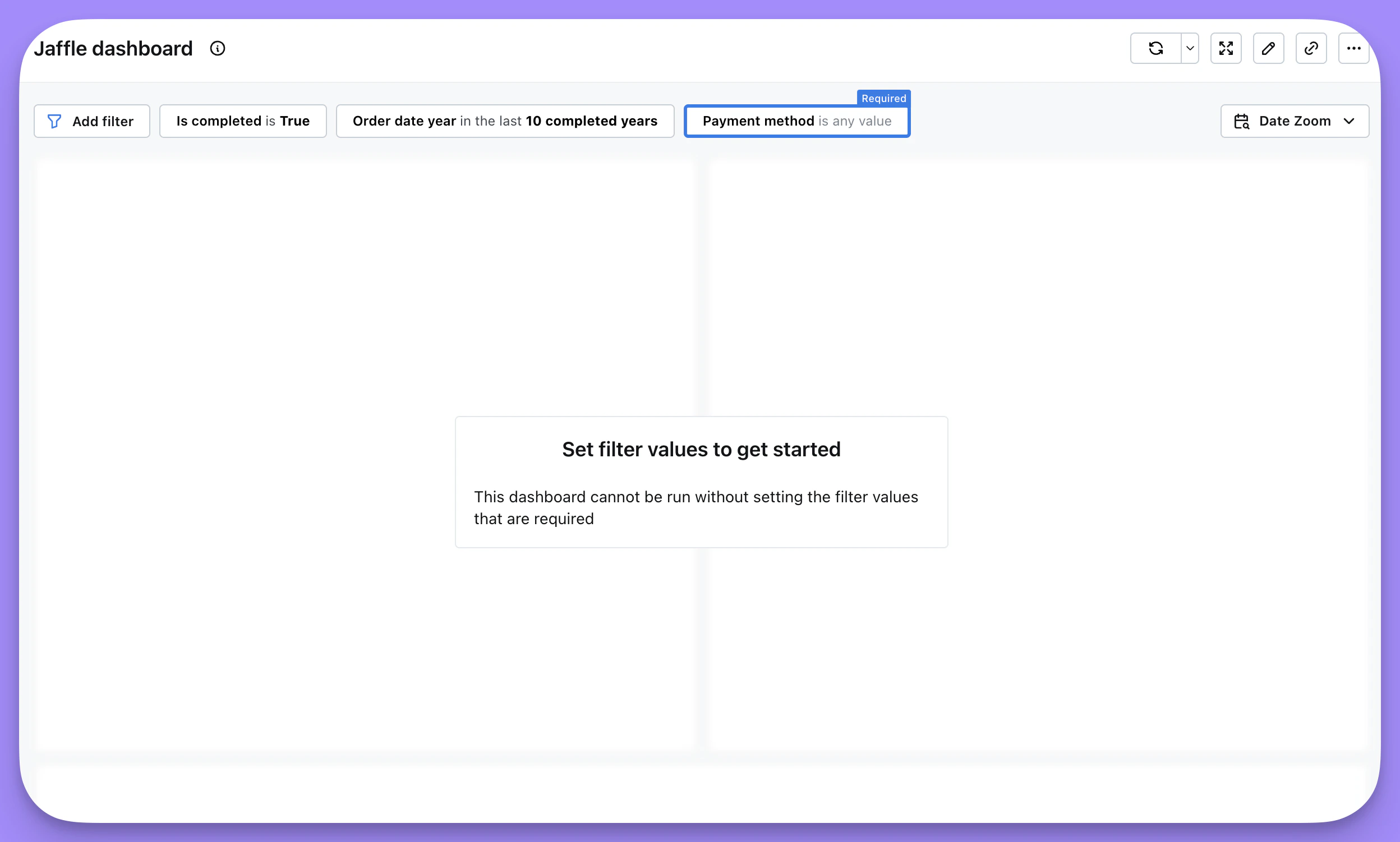Copy the dashboard link with the chain icon
This screenshot has height=842, width=1400.
1311,49
